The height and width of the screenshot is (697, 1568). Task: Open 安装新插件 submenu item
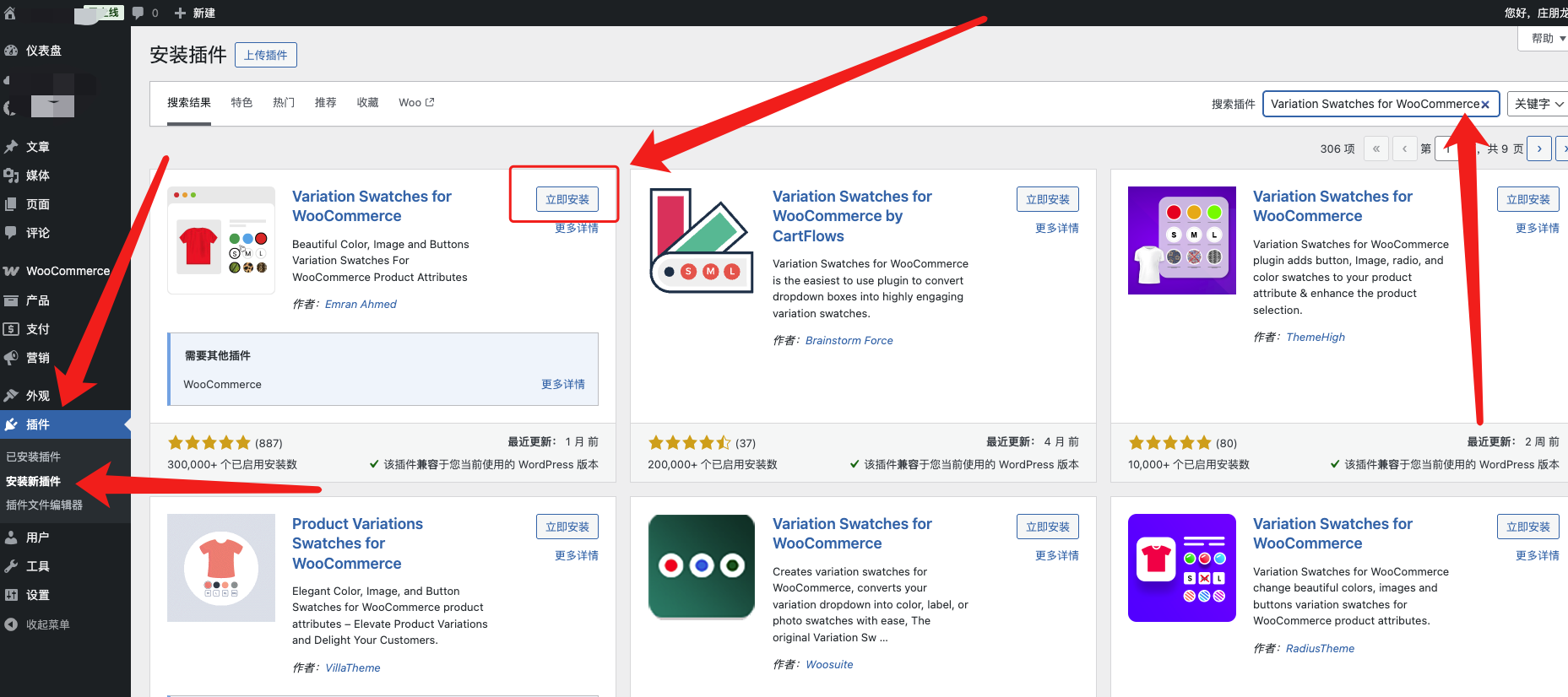(34, 481)
